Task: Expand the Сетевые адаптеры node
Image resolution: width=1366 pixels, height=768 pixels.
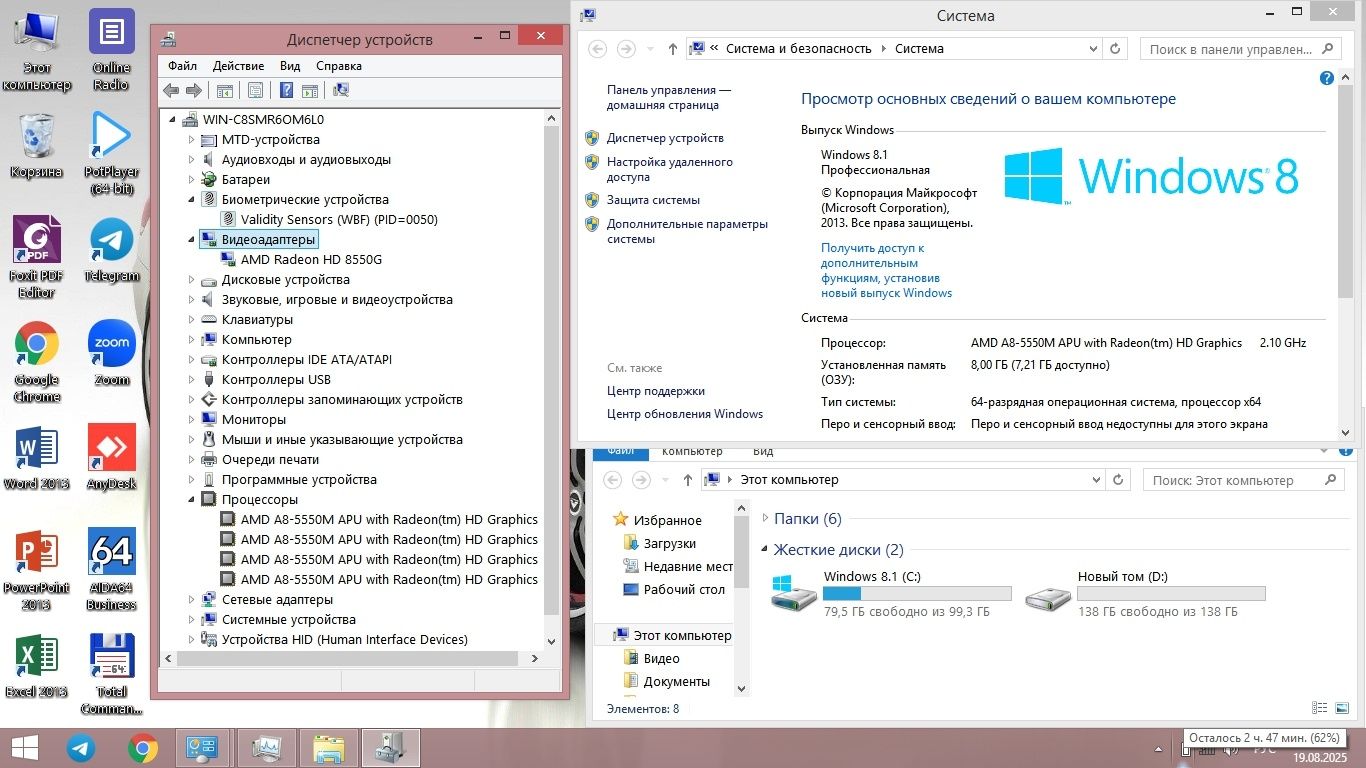Action: pyautogui.click(x=192, y=600)
